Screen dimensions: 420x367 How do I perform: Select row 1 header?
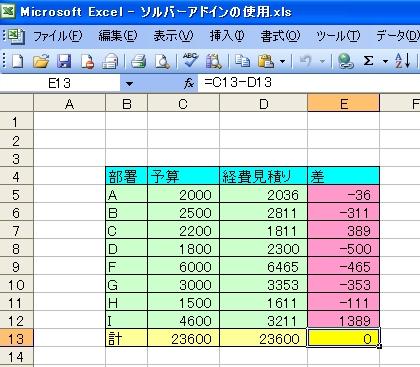point(16,122)
